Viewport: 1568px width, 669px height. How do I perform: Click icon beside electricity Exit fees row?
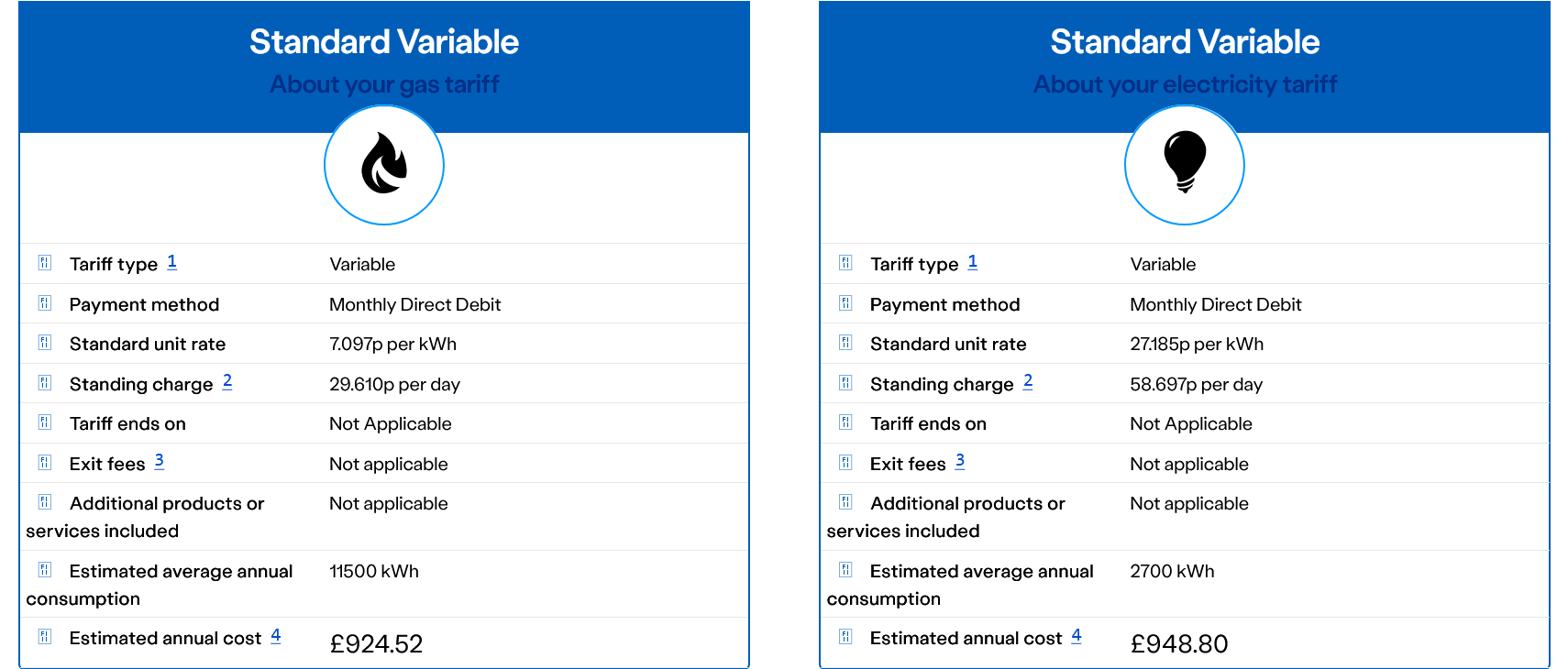(x=845, y=463)
